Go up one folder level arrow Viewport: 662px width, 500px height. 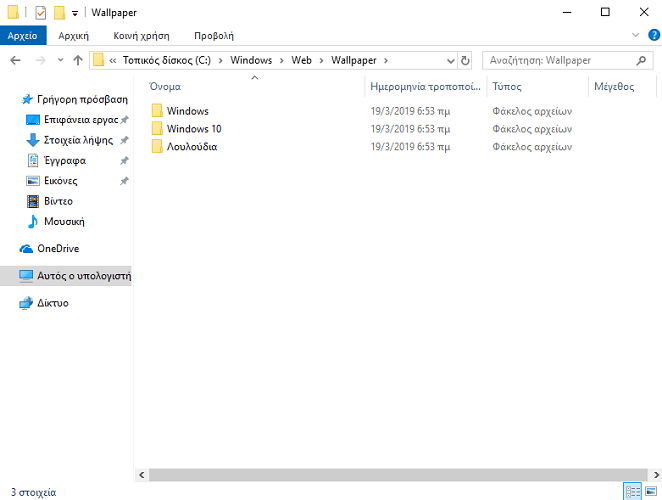point(78,60)
